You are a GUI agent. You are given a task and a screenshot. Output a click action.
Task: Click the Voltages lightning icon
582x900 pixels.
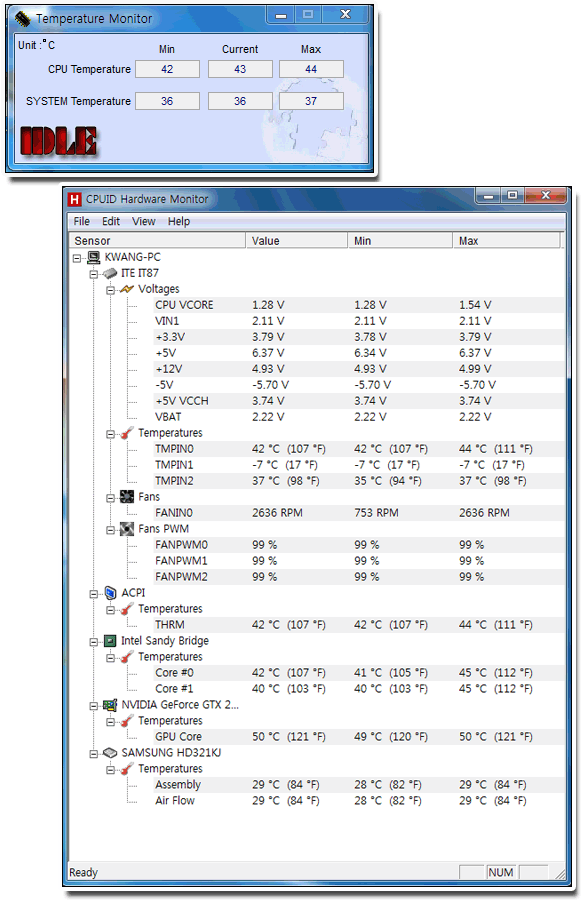point(127,289)
